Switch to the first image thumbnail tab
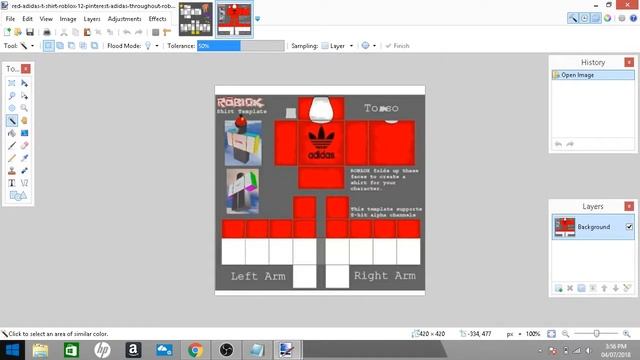Image resolution: width=640 pixels, height=360 pixels. pyautogui.click(x=196, y=19)
